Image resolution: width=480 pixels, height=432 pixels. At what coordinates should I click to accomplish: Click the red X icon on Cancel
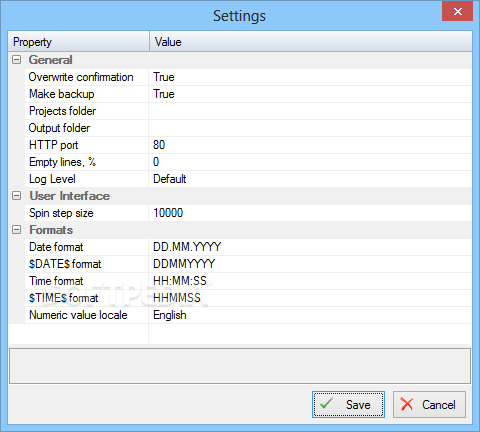[407, 404]
